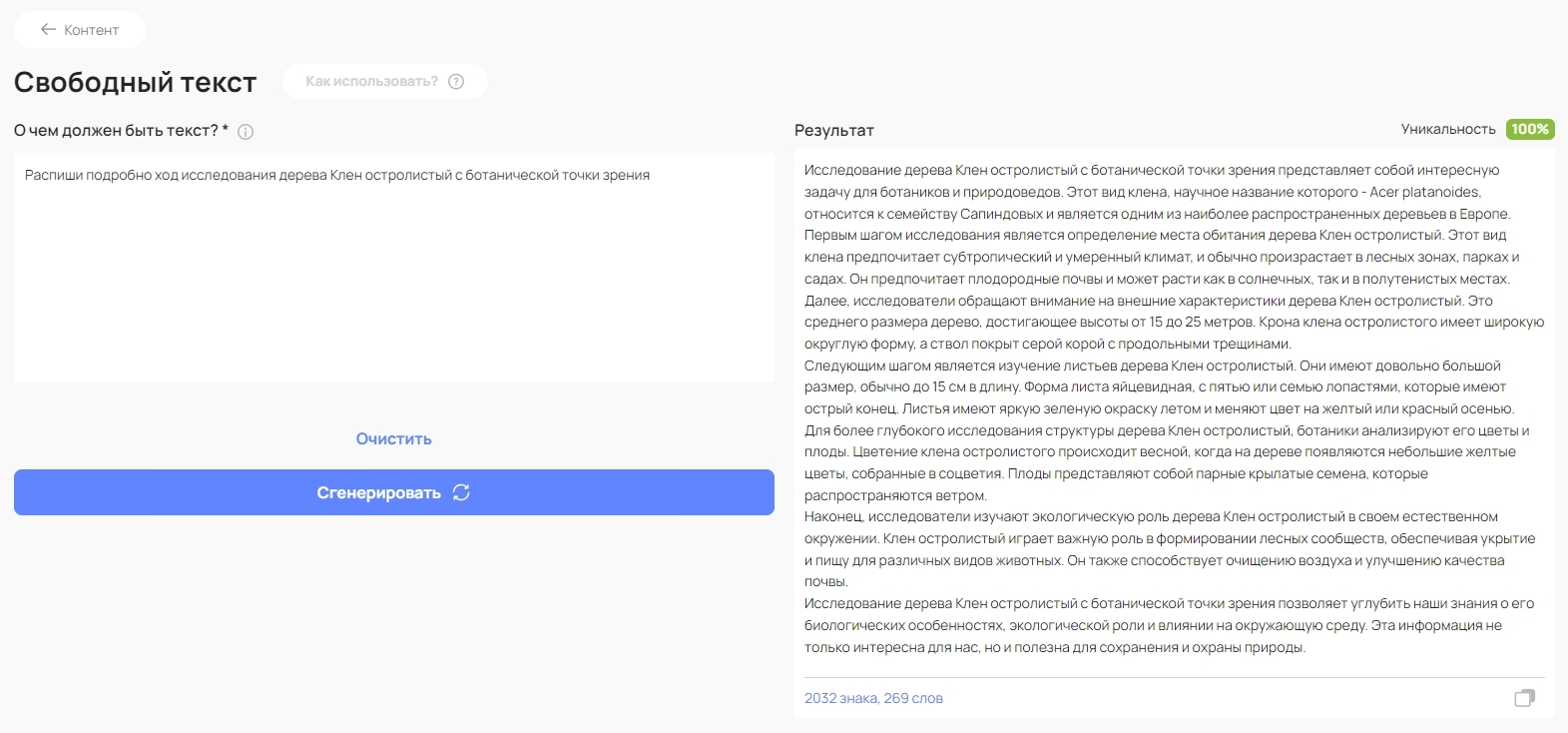1568x733 pixels.
Task: Click the Результат heading
Action: coord(834,130)
